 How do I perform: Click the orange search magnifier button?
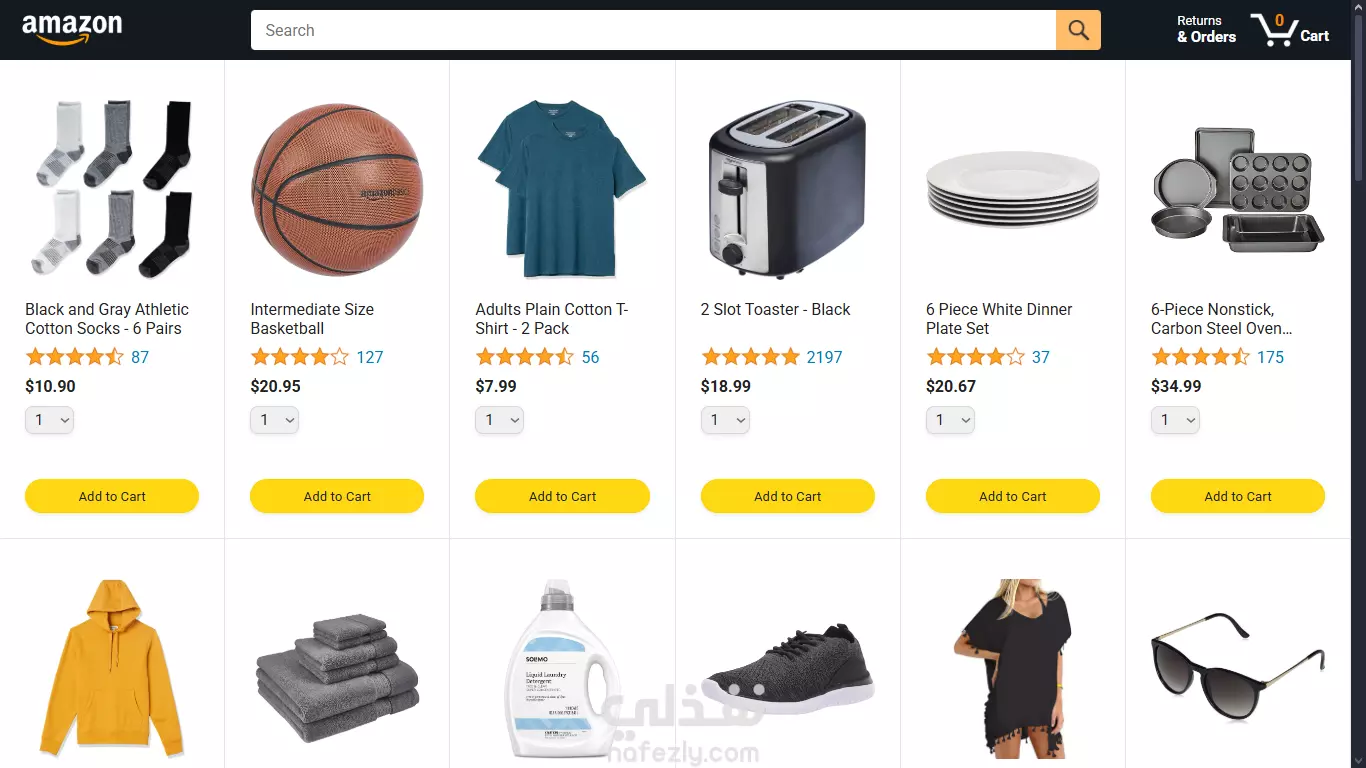(x=1078, y=30)
